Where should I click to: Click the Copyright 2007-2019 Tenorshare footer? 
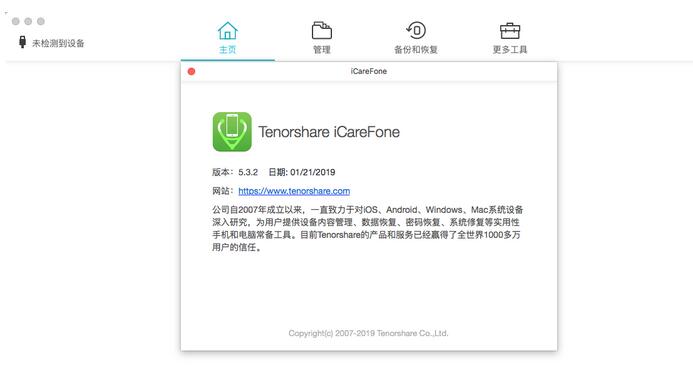368,333
